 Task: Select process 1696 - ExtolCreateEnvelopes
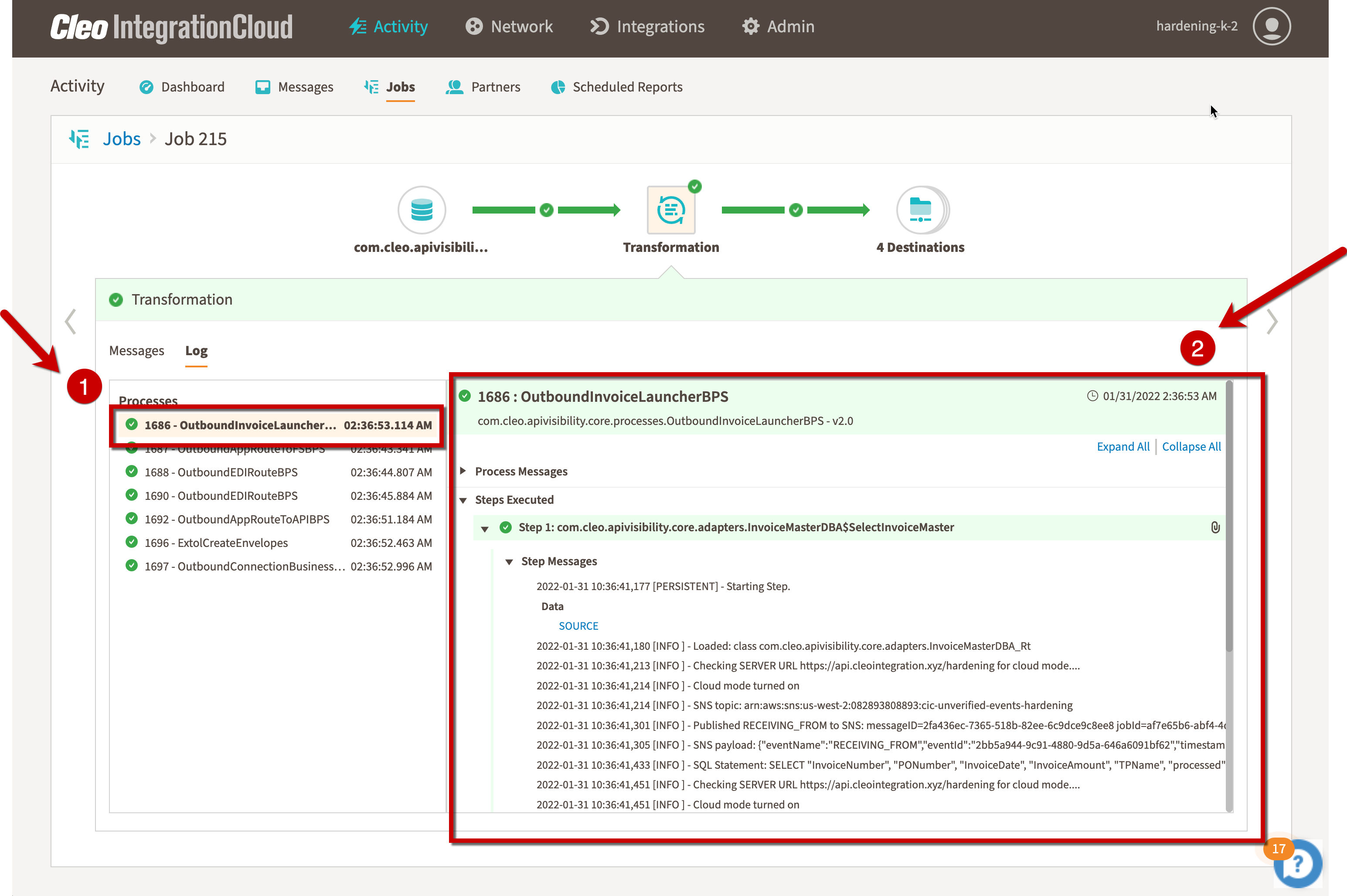(278, 543)
